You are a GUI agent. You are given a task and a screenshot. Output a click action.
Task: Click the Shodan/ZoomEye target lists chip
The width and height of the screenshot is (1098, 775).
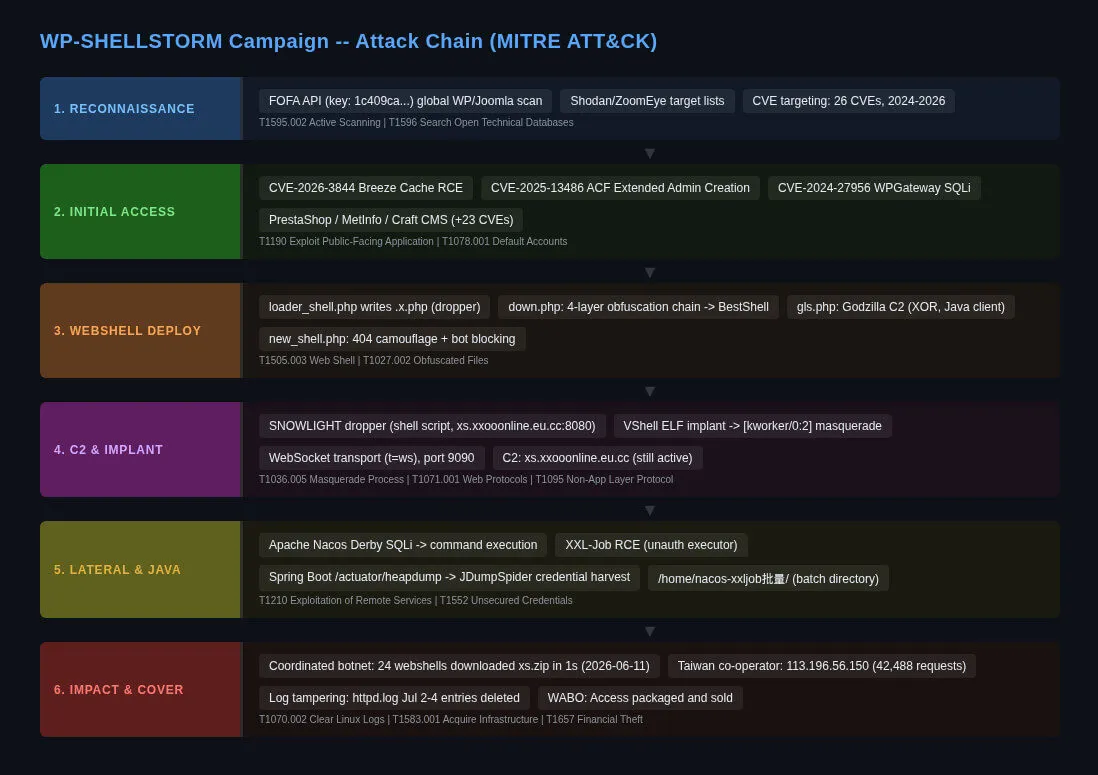pyautogui.click(x=647, y=101)
